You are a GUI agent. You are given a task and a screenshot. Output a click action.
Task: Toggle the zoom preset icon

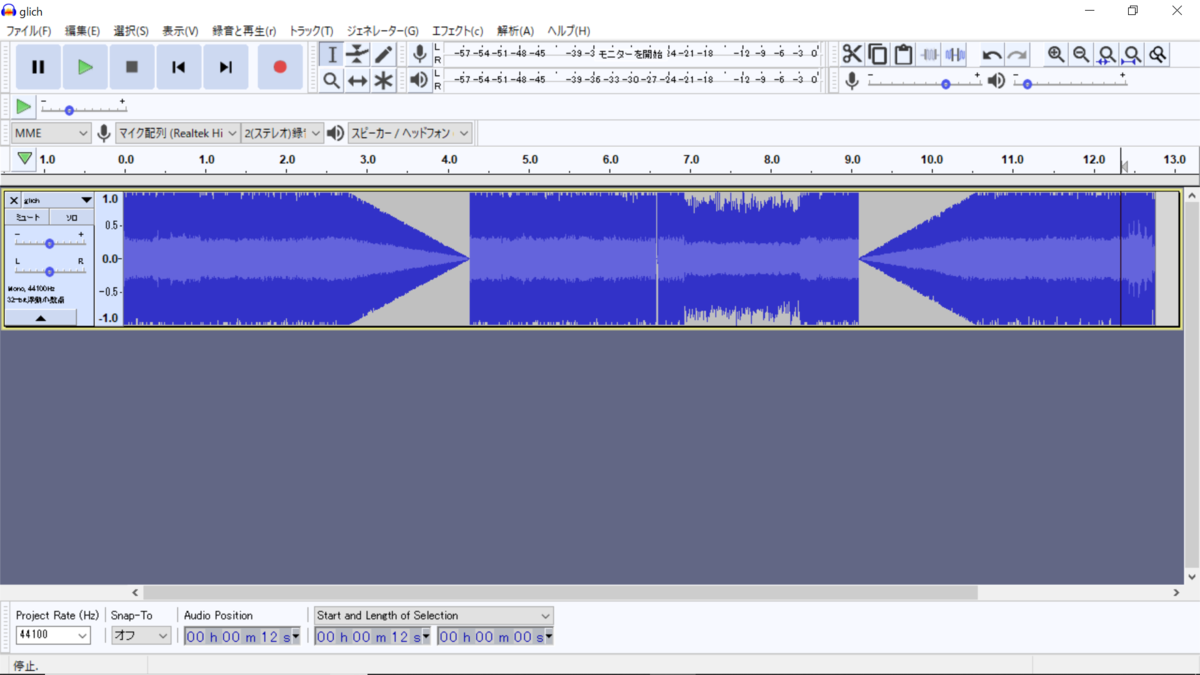tap(1158, 54)
